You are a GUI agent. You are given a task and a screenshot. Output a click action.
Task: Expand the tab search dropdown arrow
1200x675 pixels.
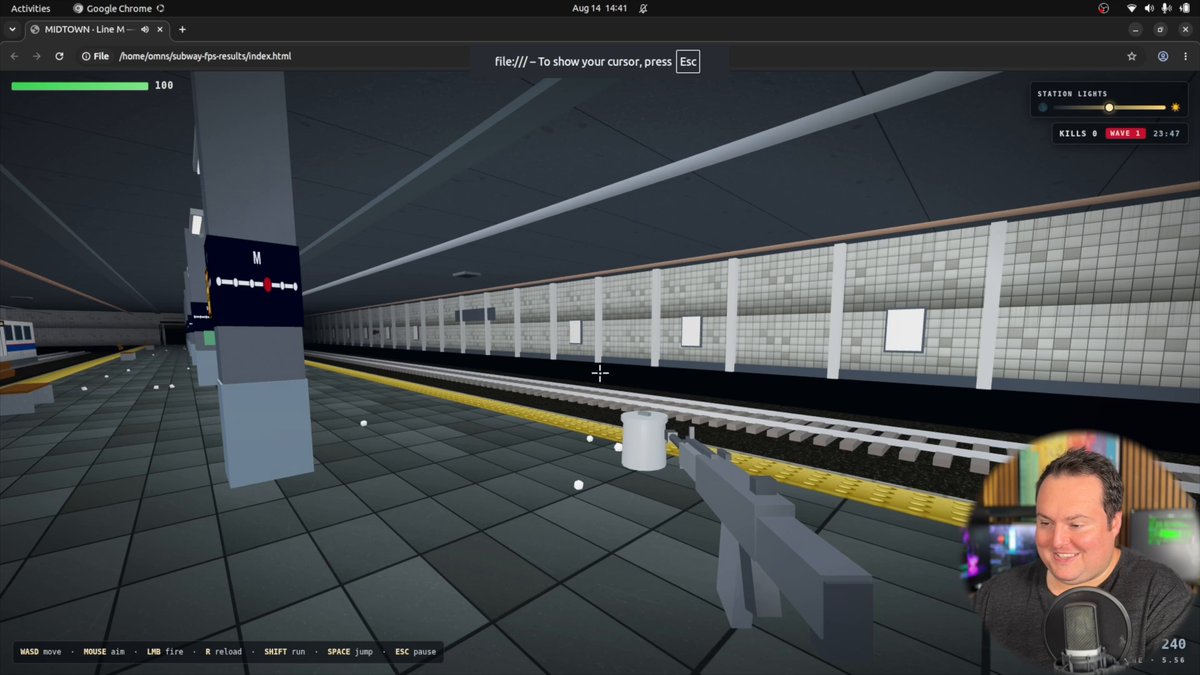click(x=13, y=30)
